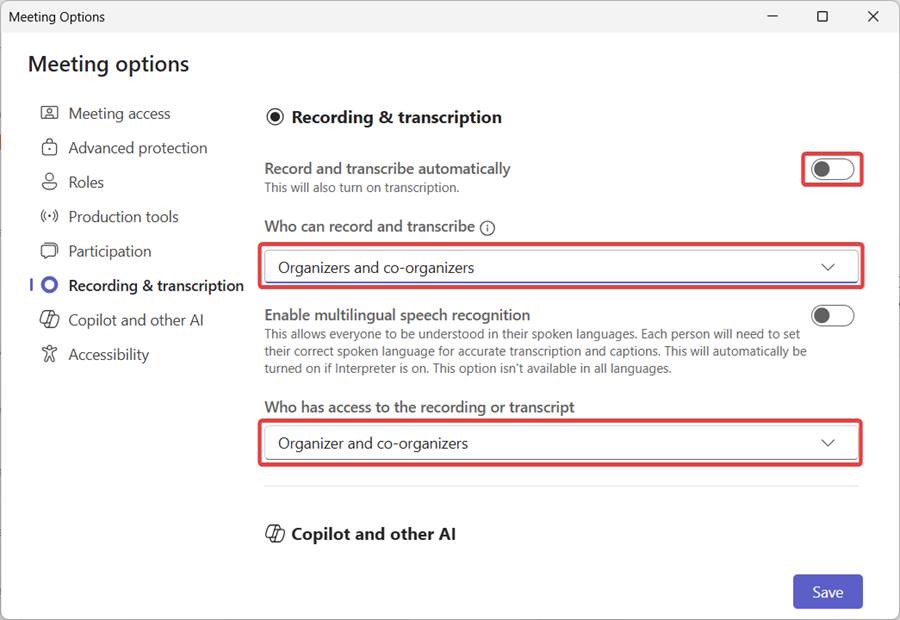
Task: Click the Advanced protection lock icon
Action: click(x=49, y=148)
